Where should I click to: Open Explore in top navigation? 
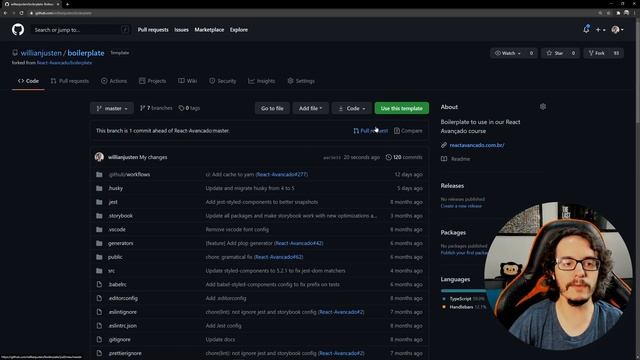239,30
